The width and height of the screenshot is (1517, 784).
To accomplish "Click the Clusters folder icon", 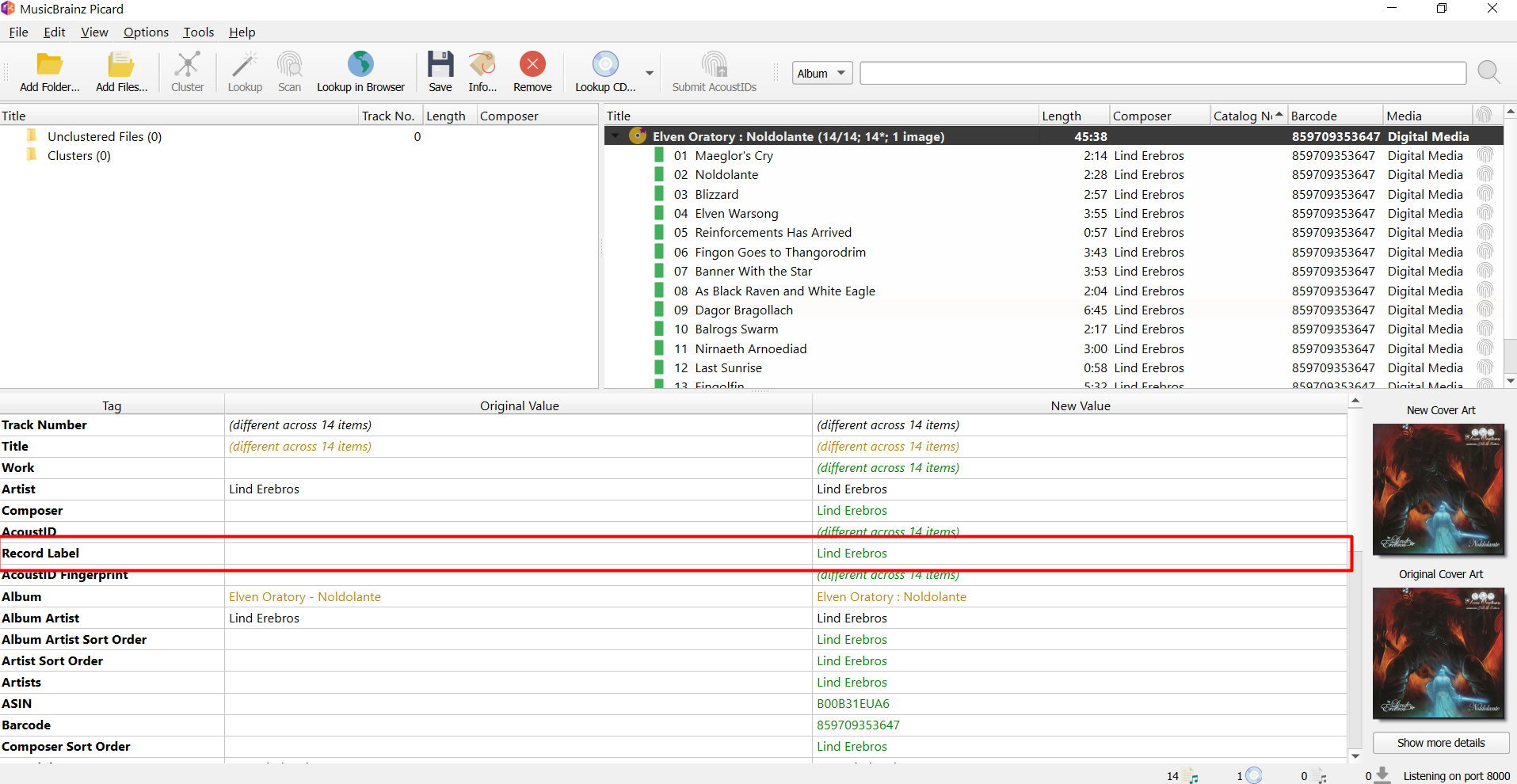I will [x=32, y=154].
